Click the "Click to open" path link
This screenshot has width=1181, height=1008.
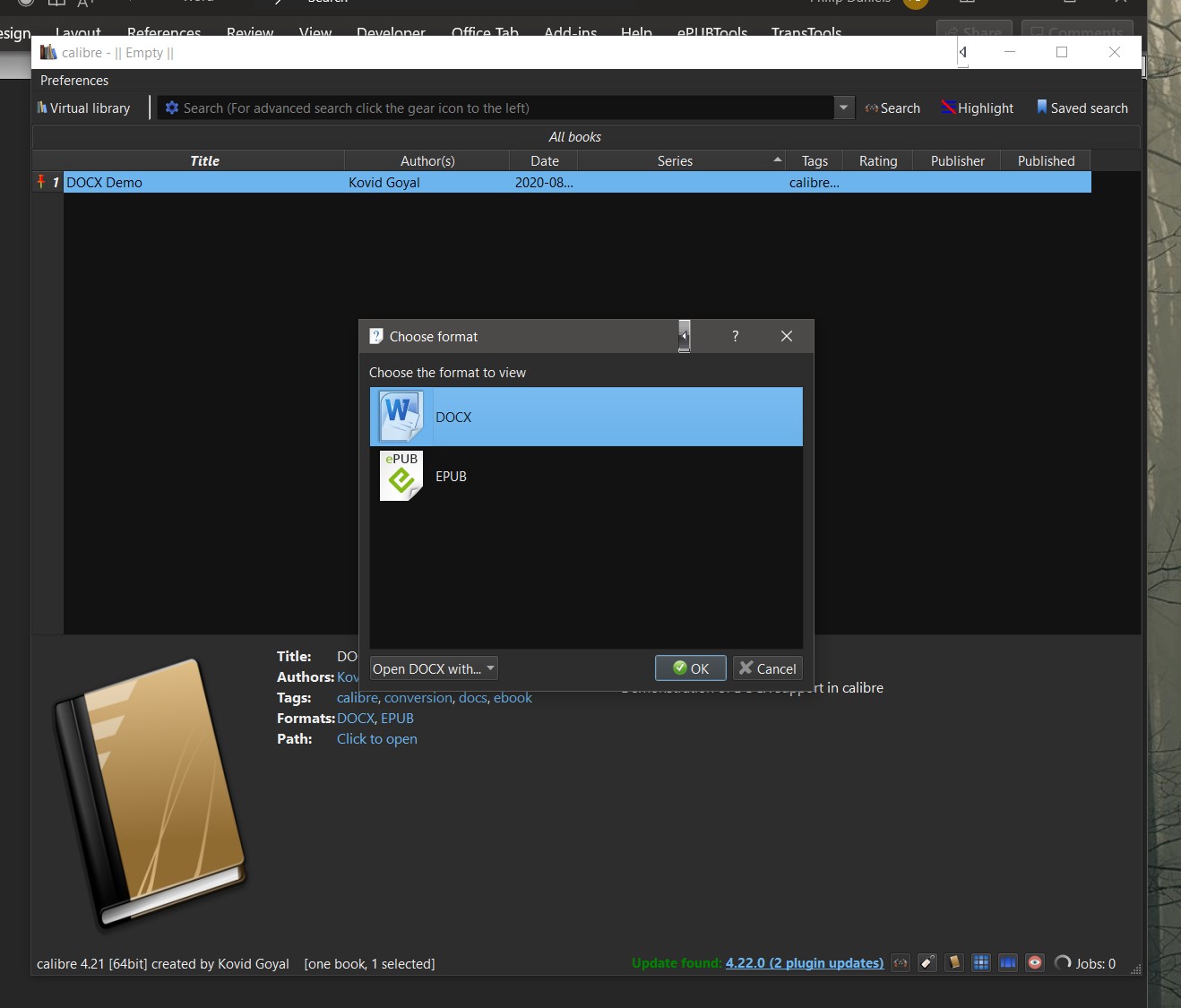[377, 739]
